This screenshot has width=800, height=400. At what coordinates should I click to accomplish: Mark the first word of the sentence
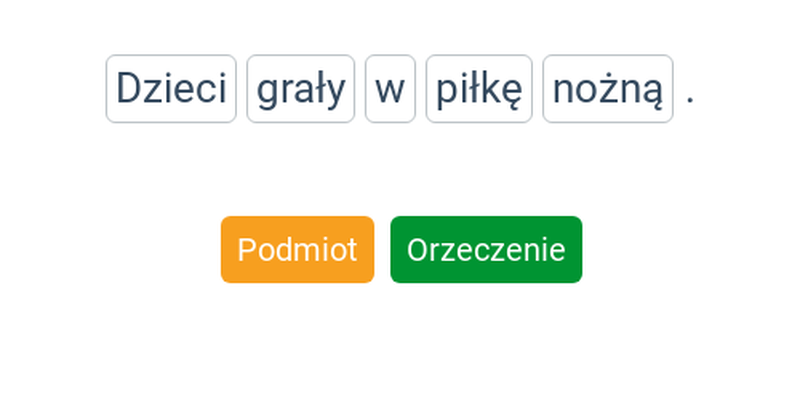[x=171, y=89]
